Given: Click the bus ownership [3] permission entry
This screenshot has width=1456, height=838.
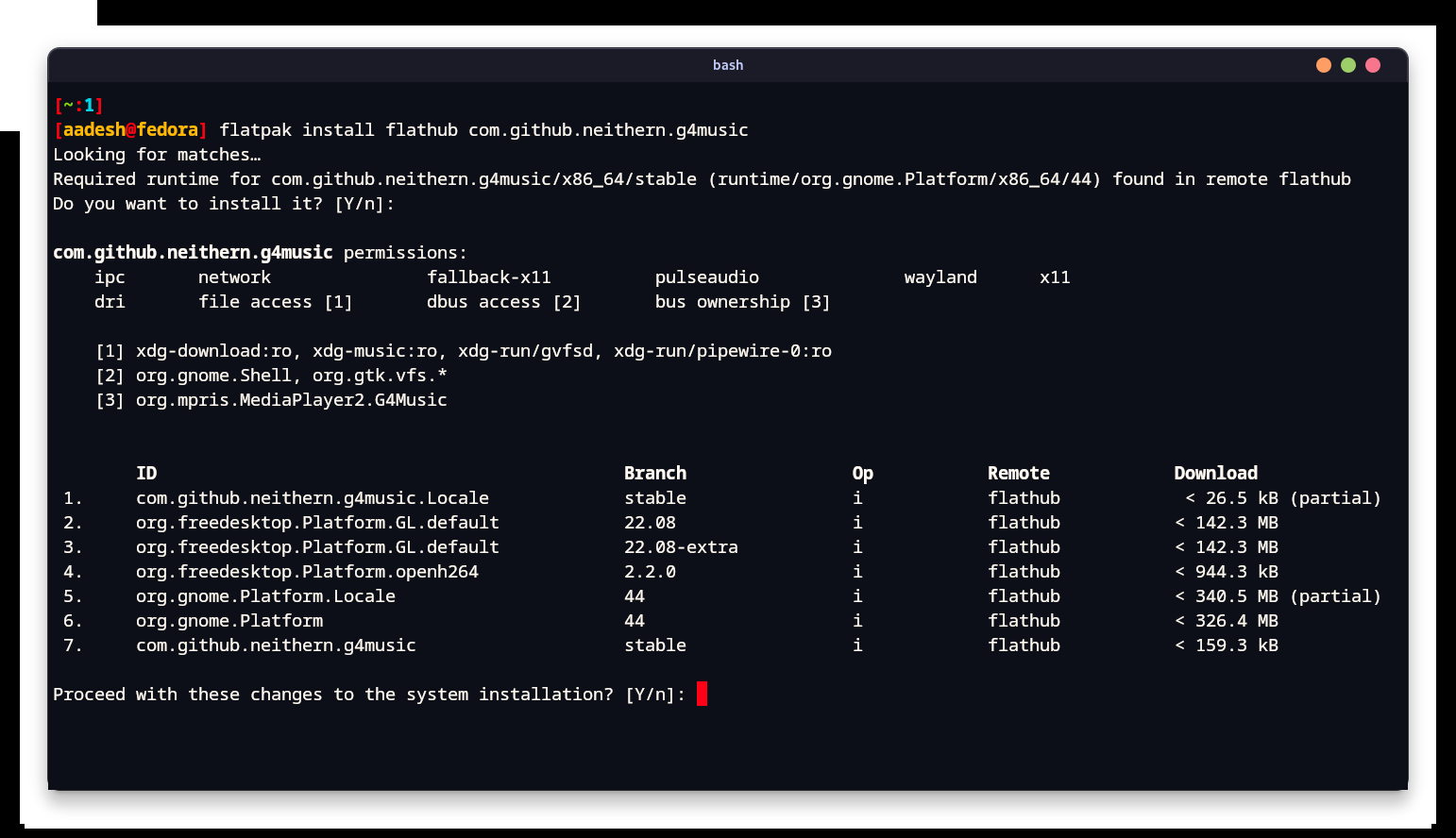Looking at the screenshot, I should click(x=742, y=301).
